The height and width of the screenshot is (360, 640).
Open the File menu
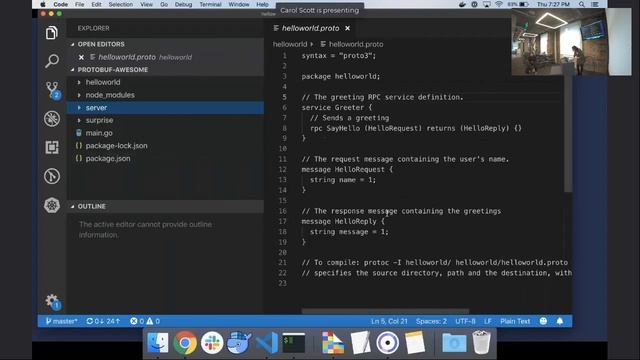tap(80, 4)
